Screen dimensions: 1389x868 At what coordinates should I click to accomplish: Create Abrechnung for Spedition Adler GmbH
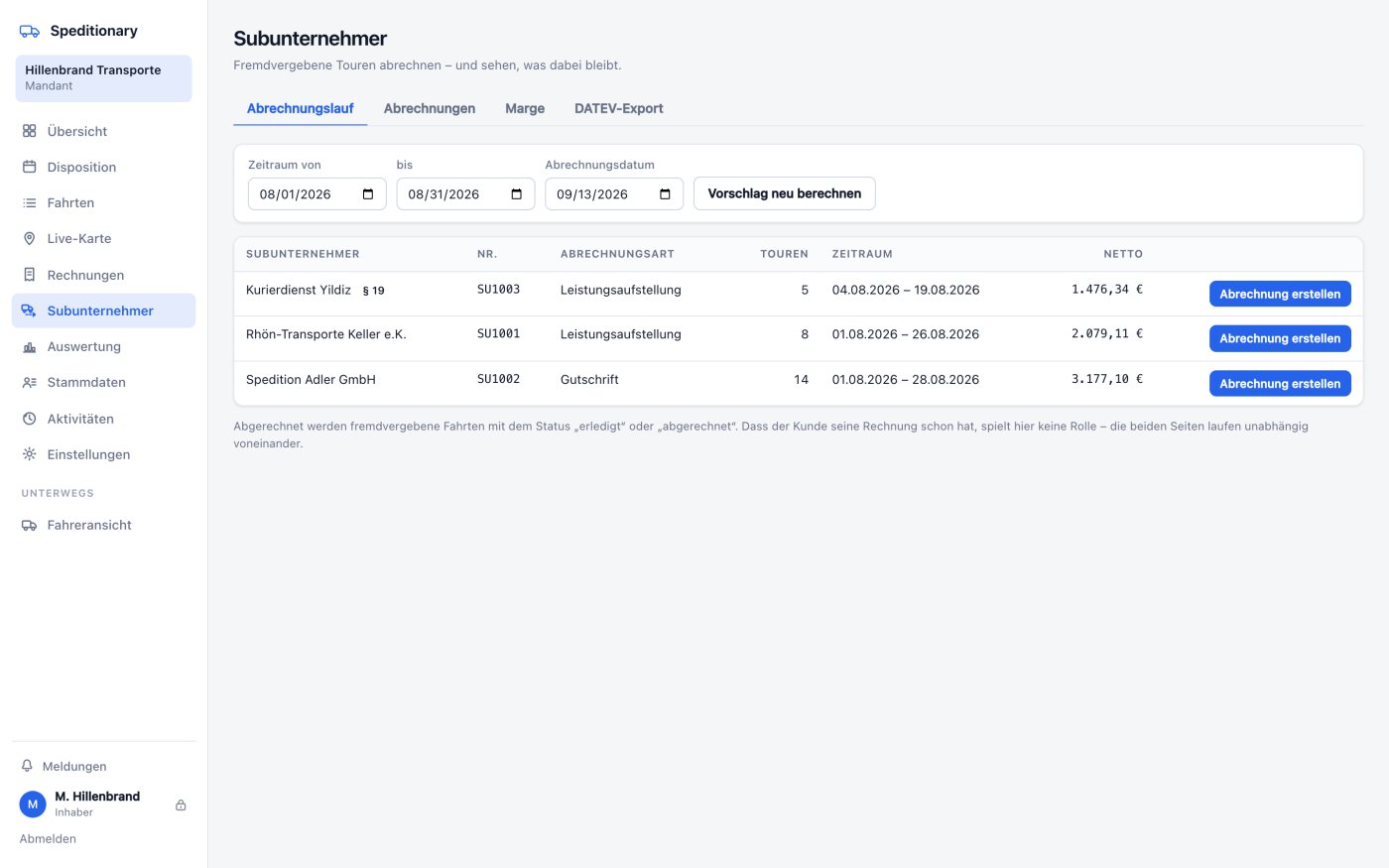(1280, 383)
